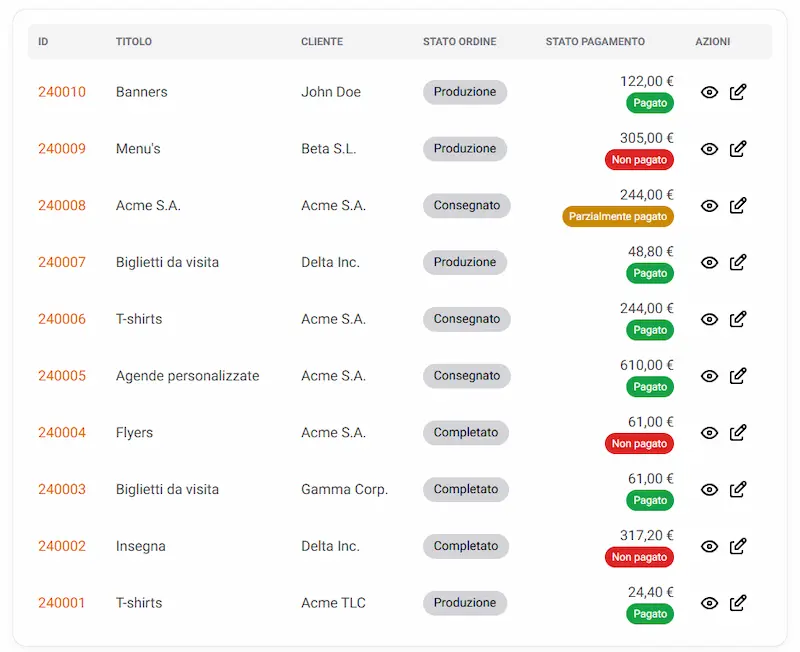The width and height of the screenshot is (800, 652).
Task: Open the eye icon for order 240009
Action: pos(709,149)
